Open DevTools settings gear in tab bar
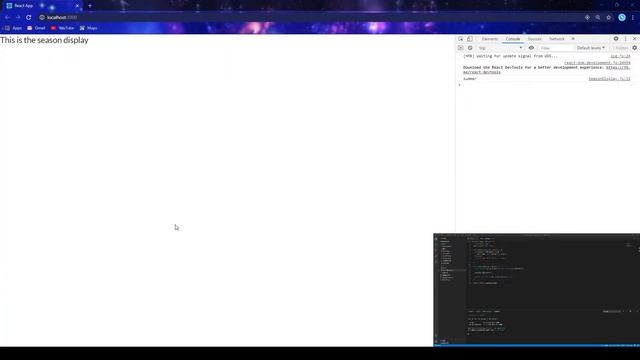 click(x=616, y=39)
